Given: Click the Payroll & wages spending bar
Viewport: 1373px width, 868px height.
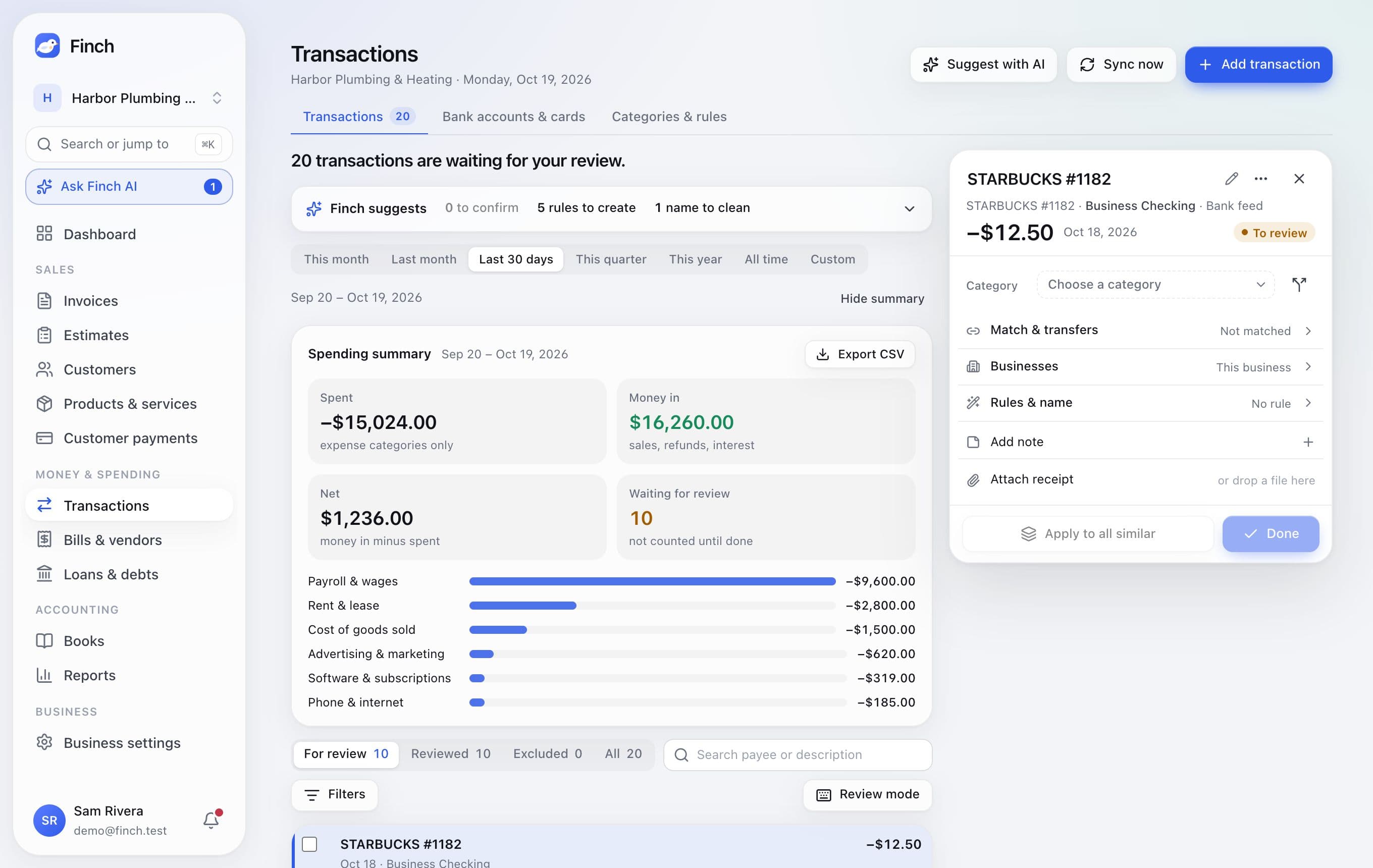Looking at the screenshot, I should pos(652,581).
